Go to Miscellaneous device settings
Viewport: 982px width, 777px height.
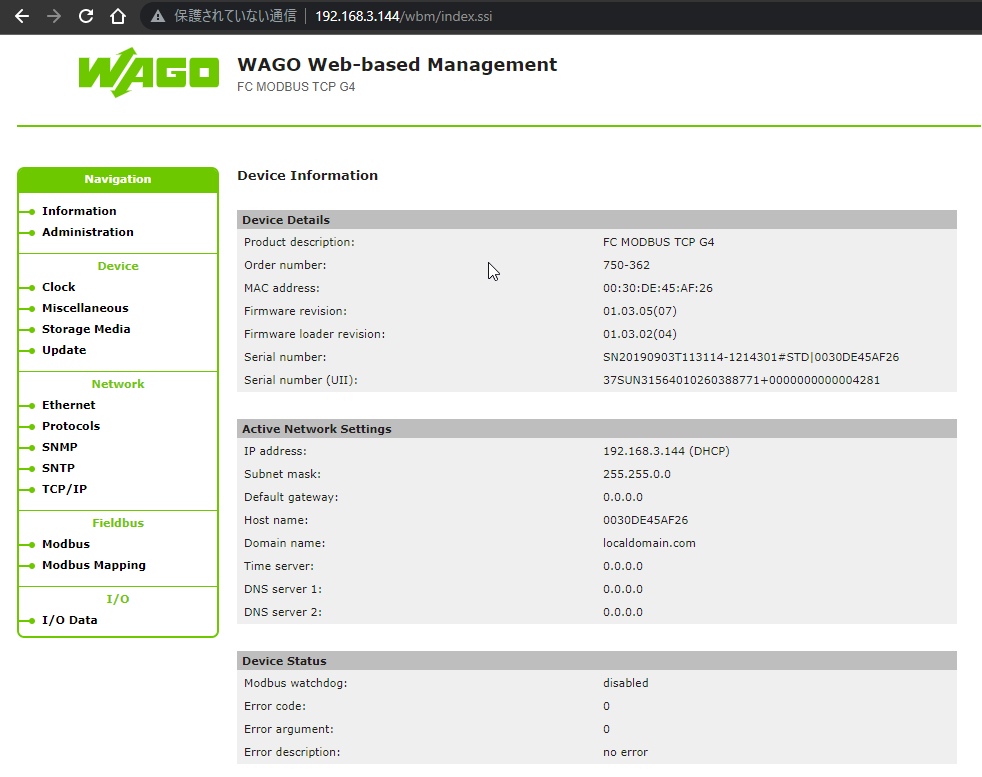[x=85, y=308]
